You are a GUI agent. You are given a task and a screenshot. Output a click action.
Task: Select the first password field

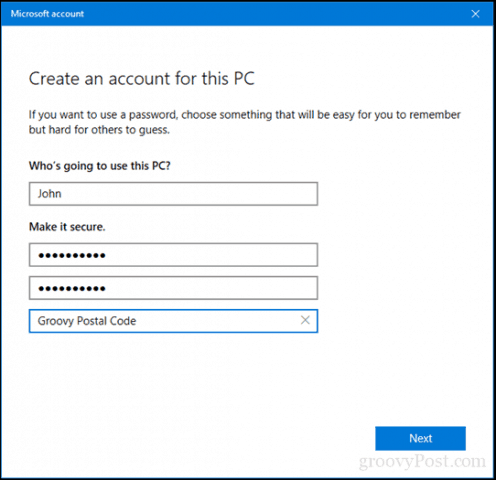[x=173, y=255]
